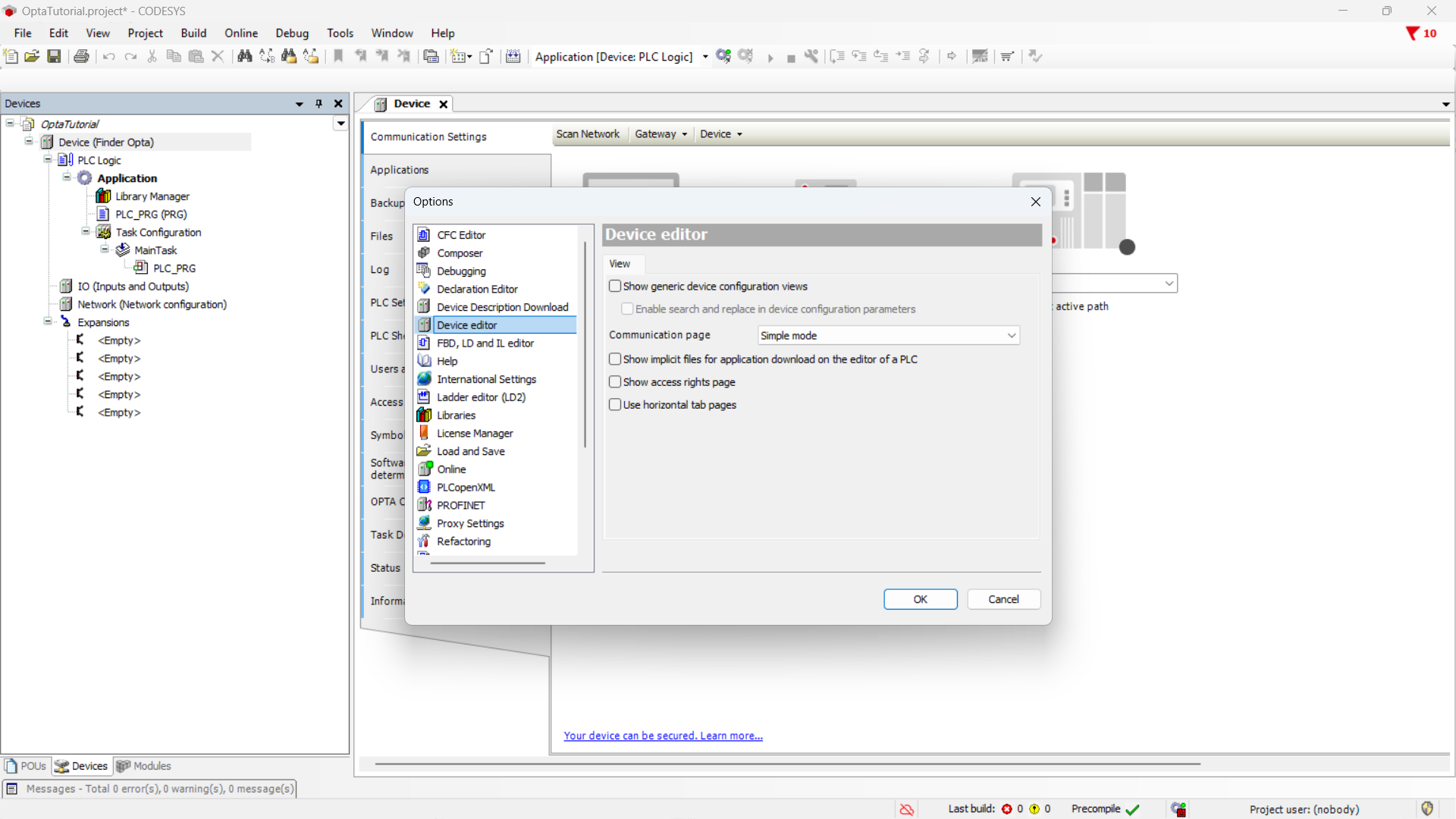Click the Save project toolbar icon
Image resolution: width=1456 pixels, height=819 pixels.
pos(54,56)
